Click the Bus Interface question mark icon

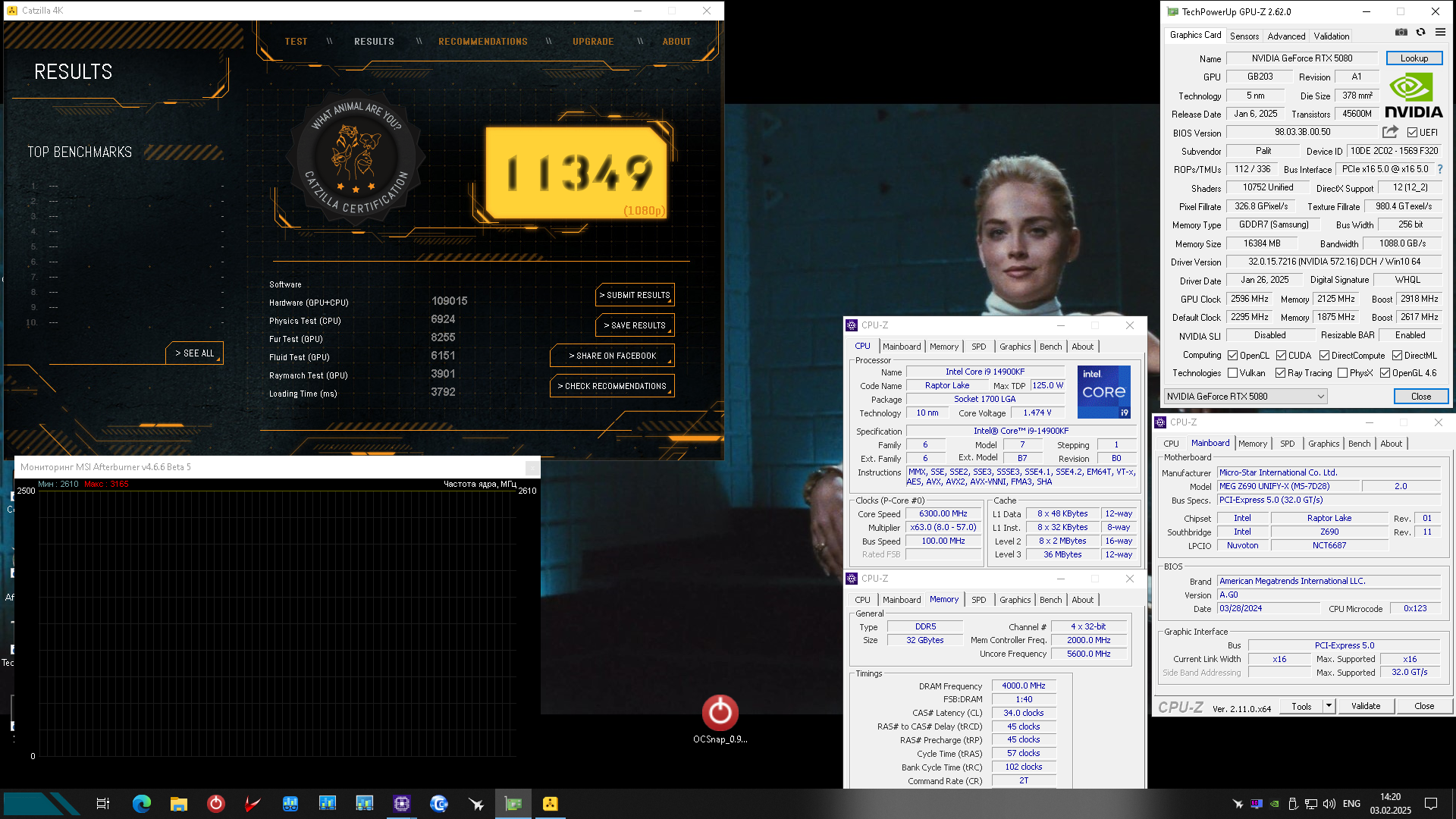1440,169
